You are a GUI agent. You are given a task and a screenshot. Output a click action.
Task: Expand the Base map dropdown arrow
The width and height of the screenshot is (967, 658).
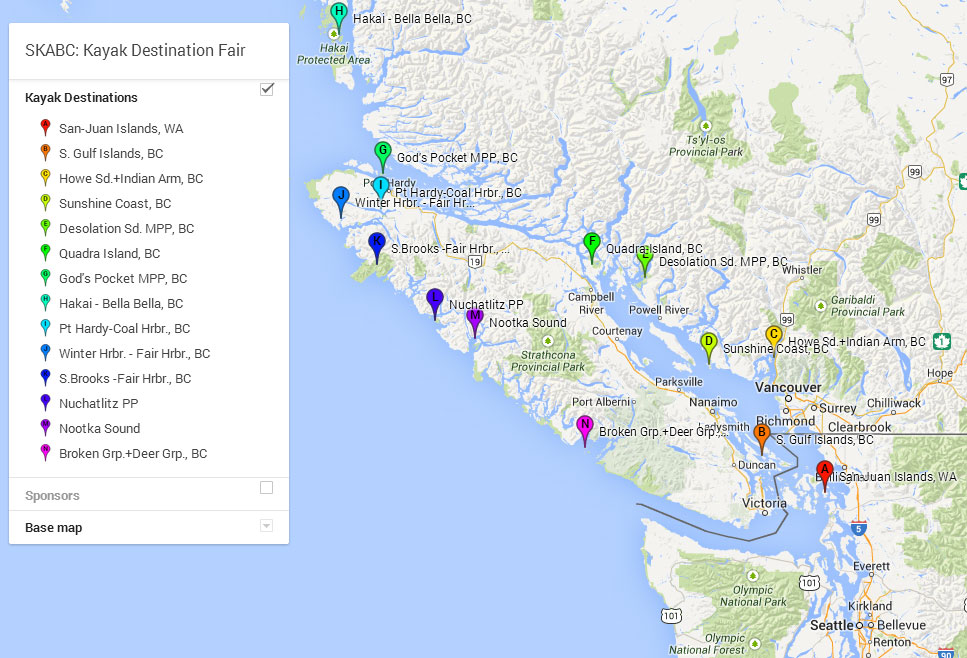266,526
